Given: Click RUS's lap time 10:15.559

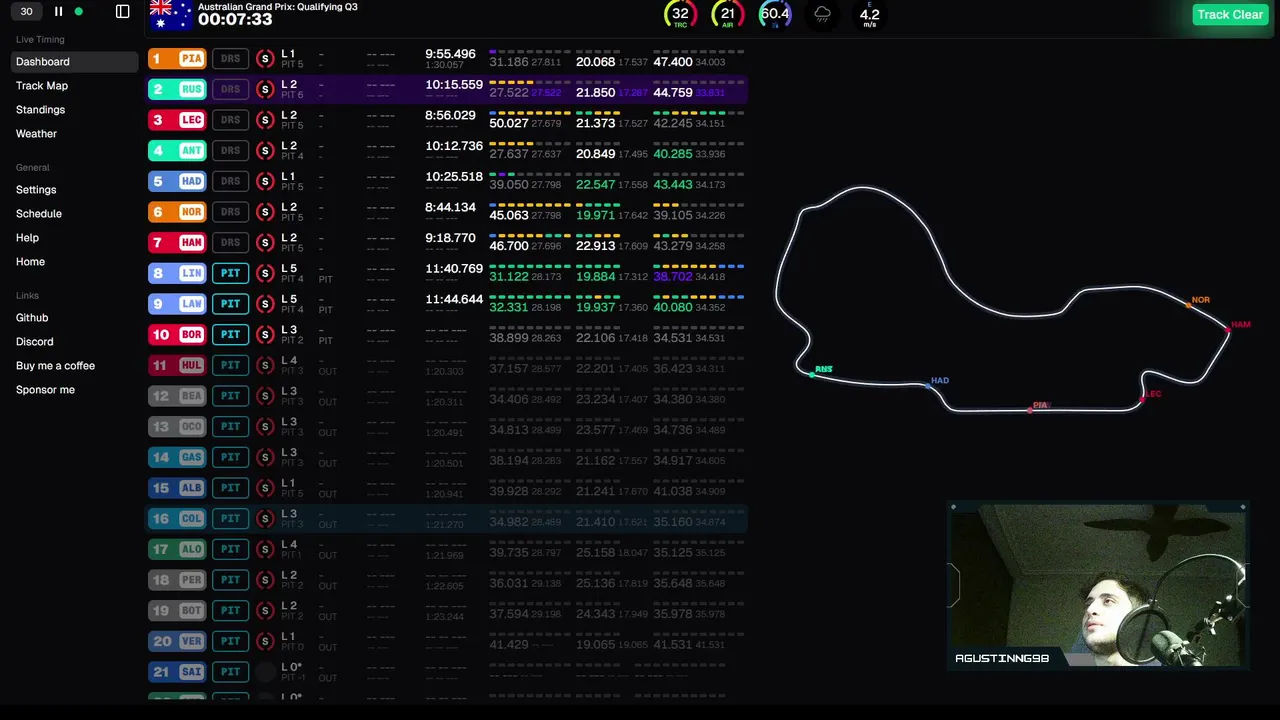Looking at the screenshot, I should click(x=454, y=85).
